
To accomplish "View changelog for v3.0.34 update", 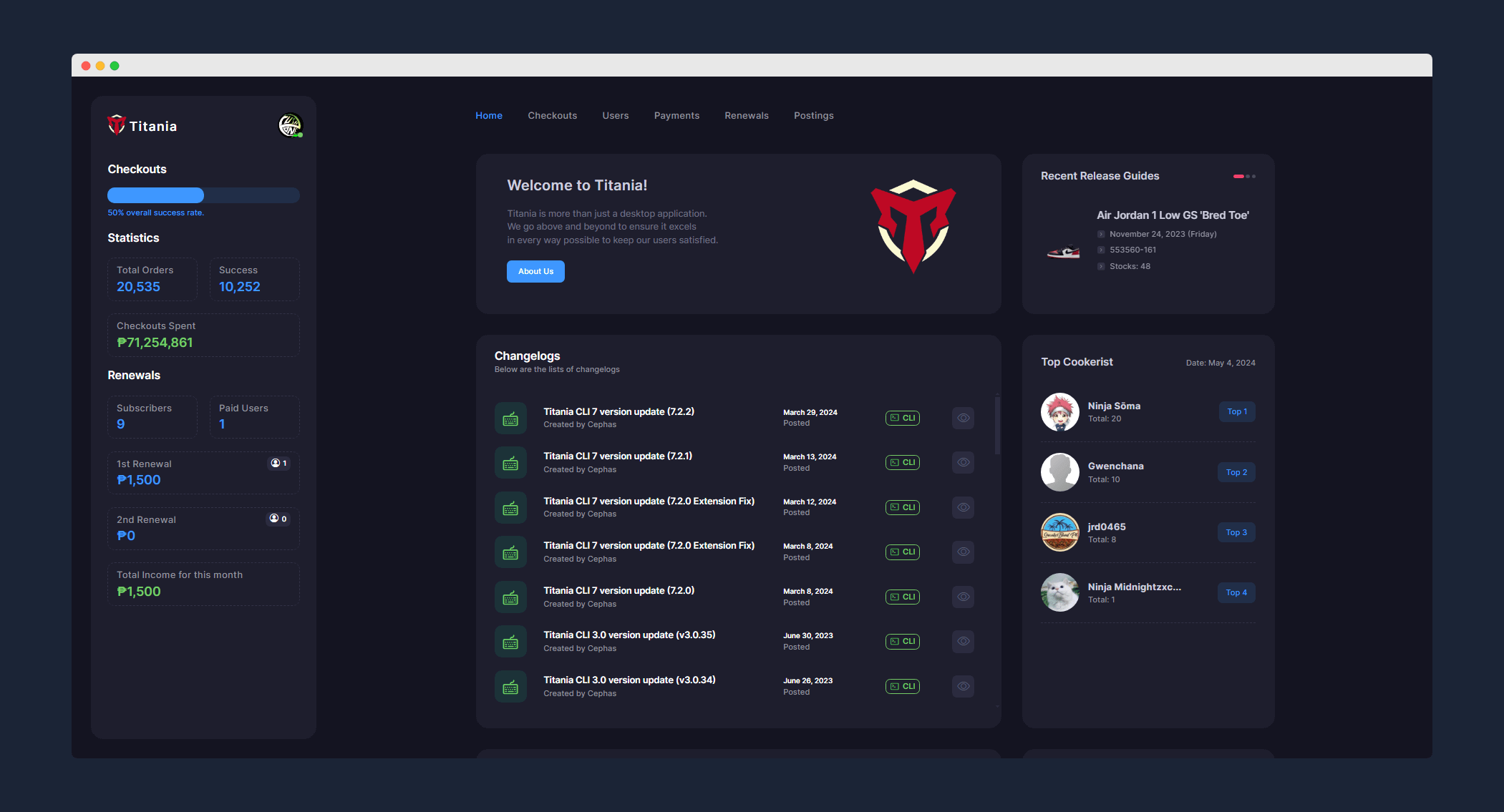I will pos(963,686).
